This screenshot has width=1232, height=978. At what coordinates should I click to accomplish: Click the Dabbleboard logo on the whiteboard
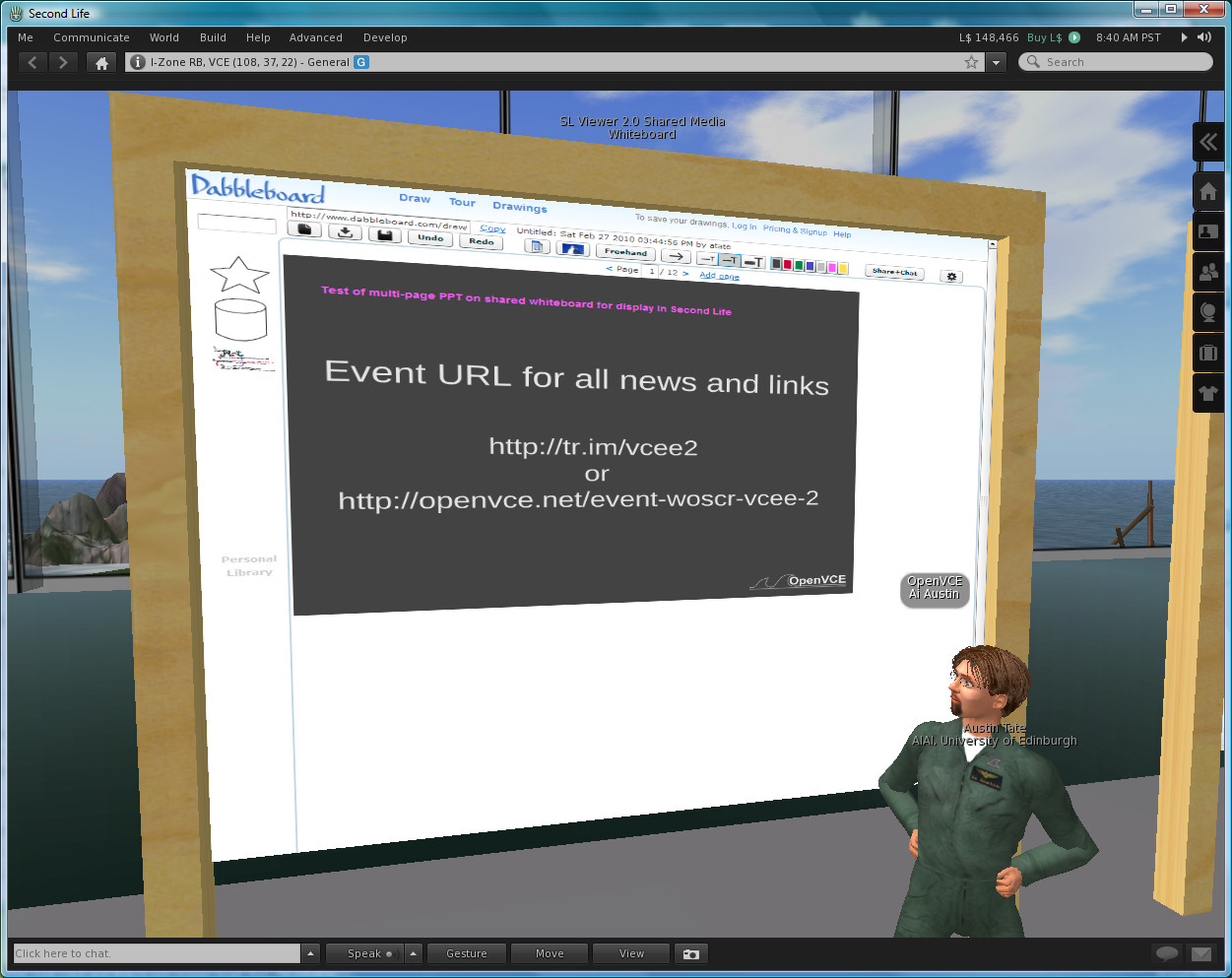coord(258,189)
